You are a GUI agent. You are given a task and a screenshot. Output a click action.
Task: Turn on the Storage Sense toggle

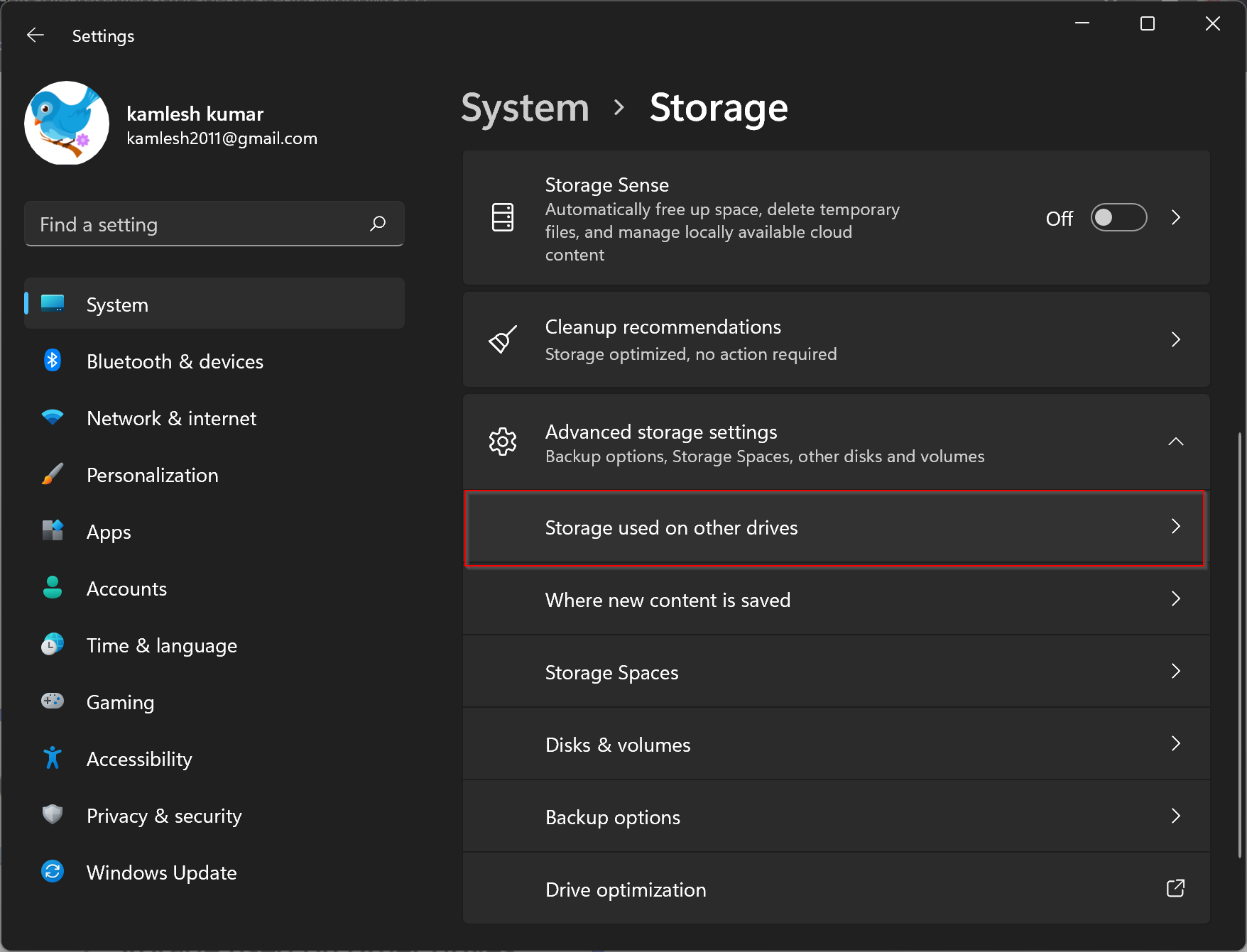[1118, 218]
